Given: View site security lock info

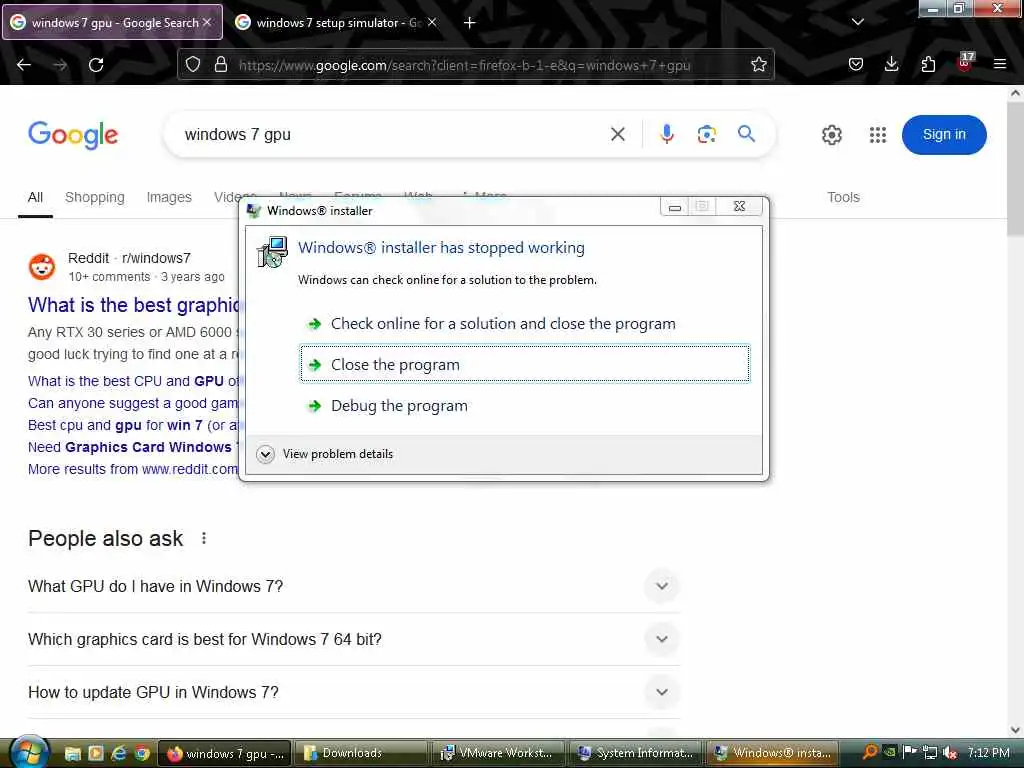Looking at the screenshot, I should pos(221,65).
